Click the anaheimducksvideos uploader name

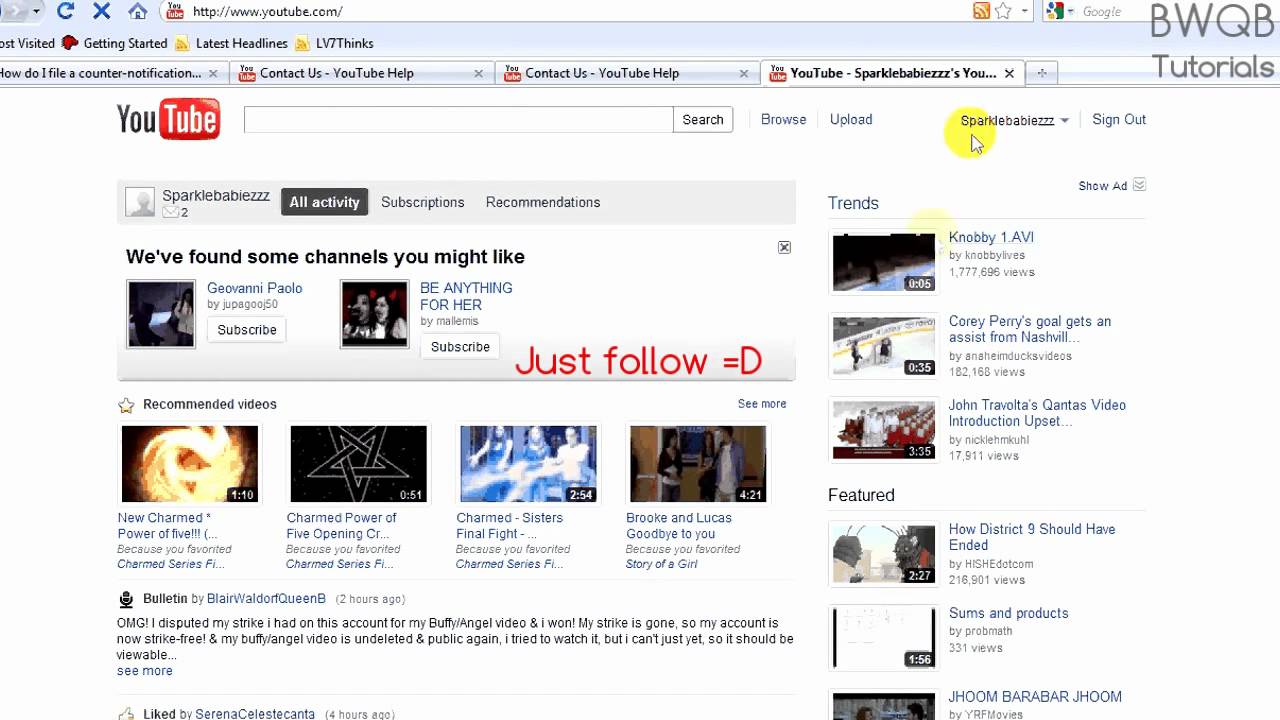tap(1017, 356)
